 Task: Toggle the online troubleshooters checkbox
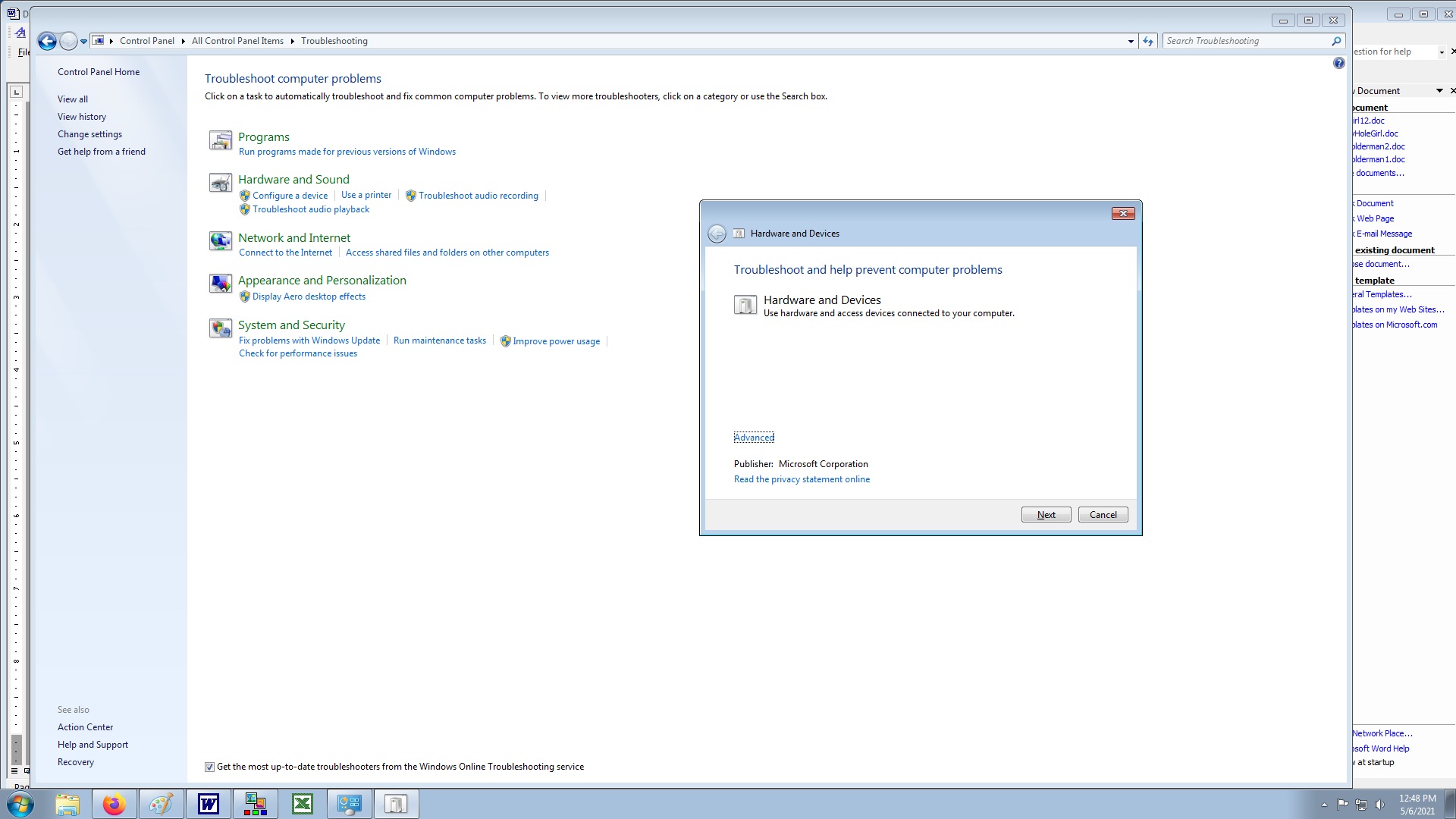[x=209, y=767]
